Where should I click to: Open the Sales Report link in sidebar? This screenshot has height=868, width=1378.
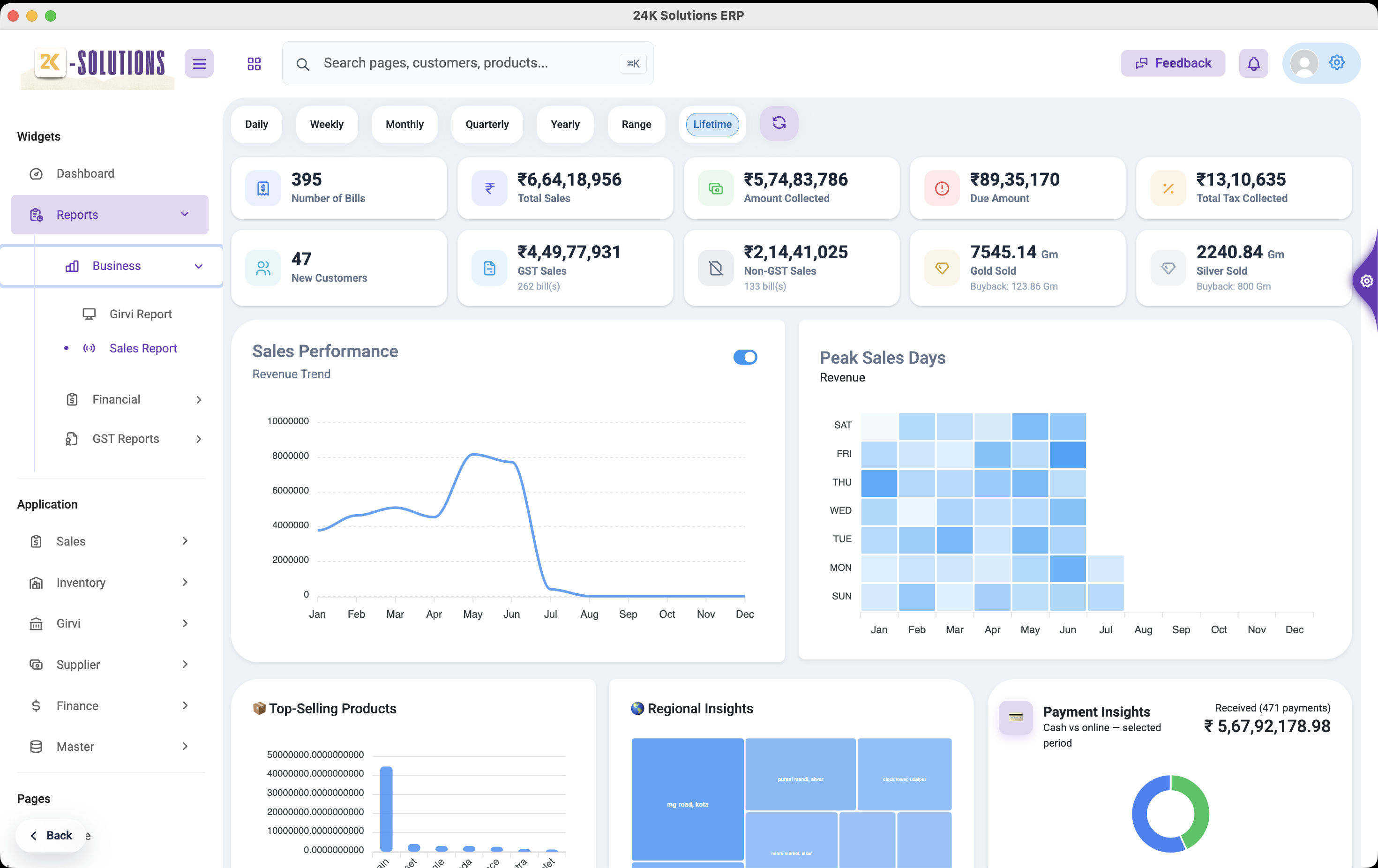pos(143,348)
